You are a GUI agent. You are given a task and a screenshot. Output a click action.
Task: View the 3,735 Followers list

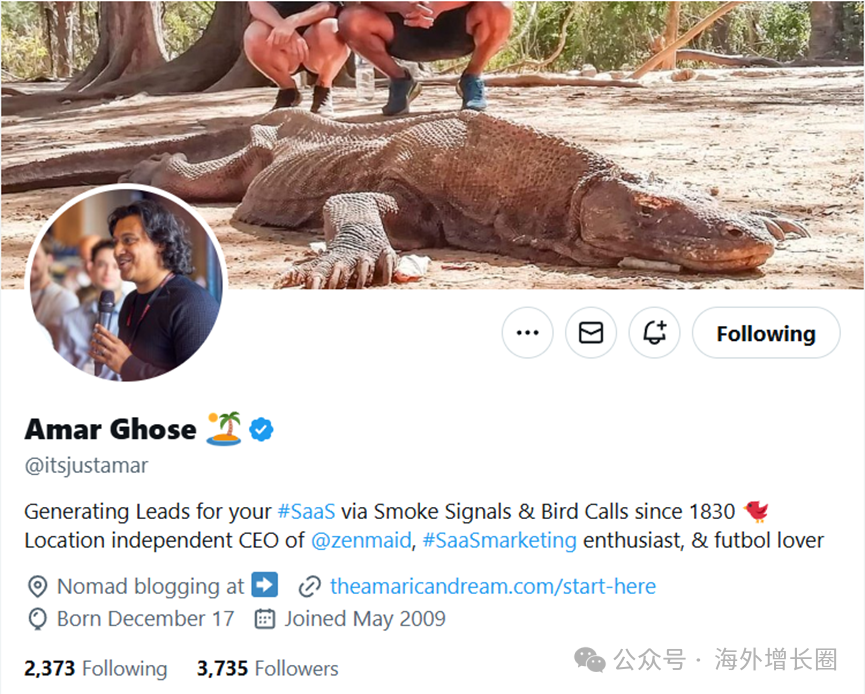[x=267, y=668]
